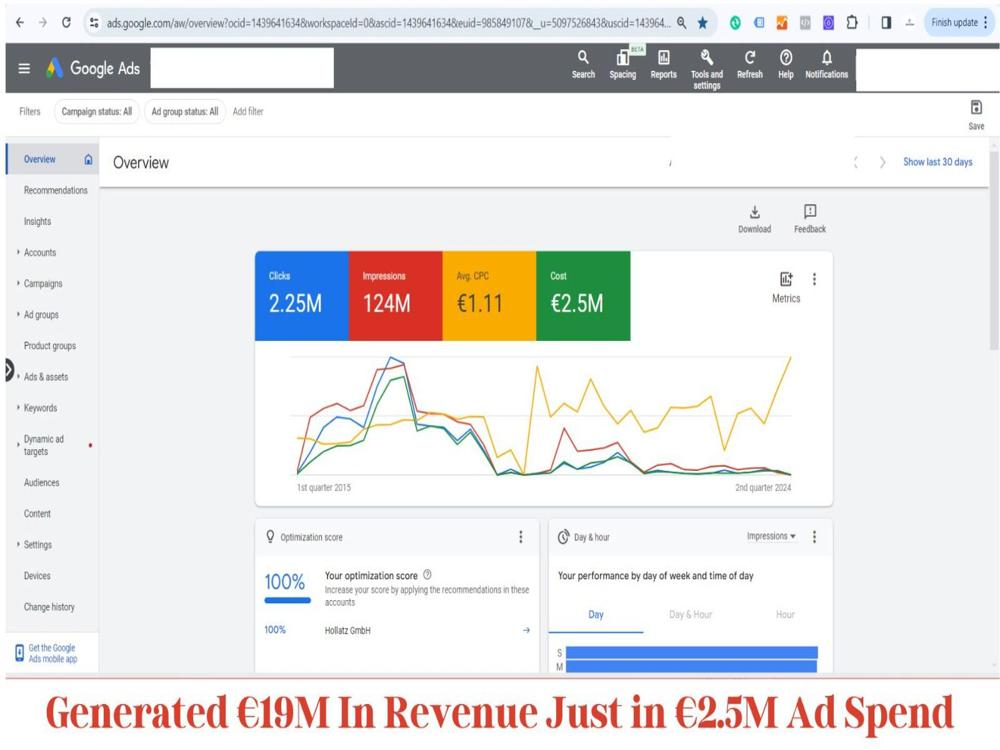
Task: Expand the Campaigns section
Action: 18,283
